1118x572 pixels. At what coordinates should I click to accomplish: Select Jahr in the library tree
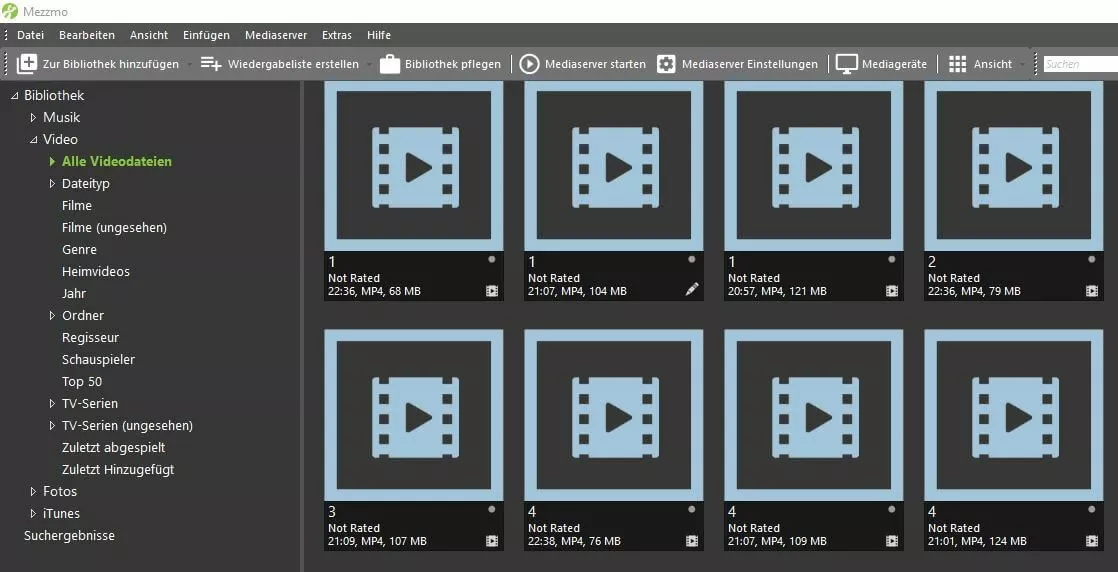point(74,293)
